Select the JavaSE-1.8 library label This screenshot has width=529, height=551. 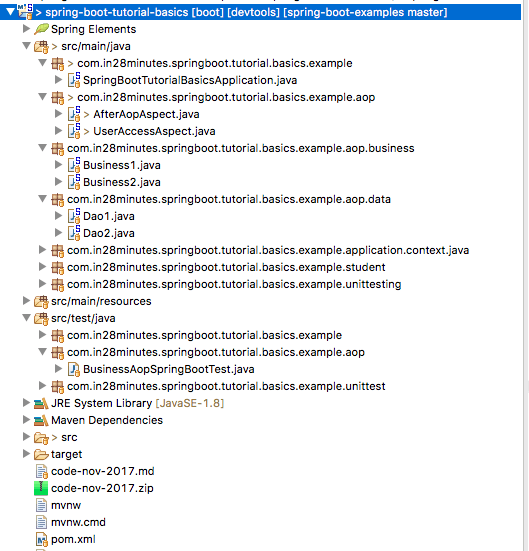pyautogui.click(x=190, y=403)
